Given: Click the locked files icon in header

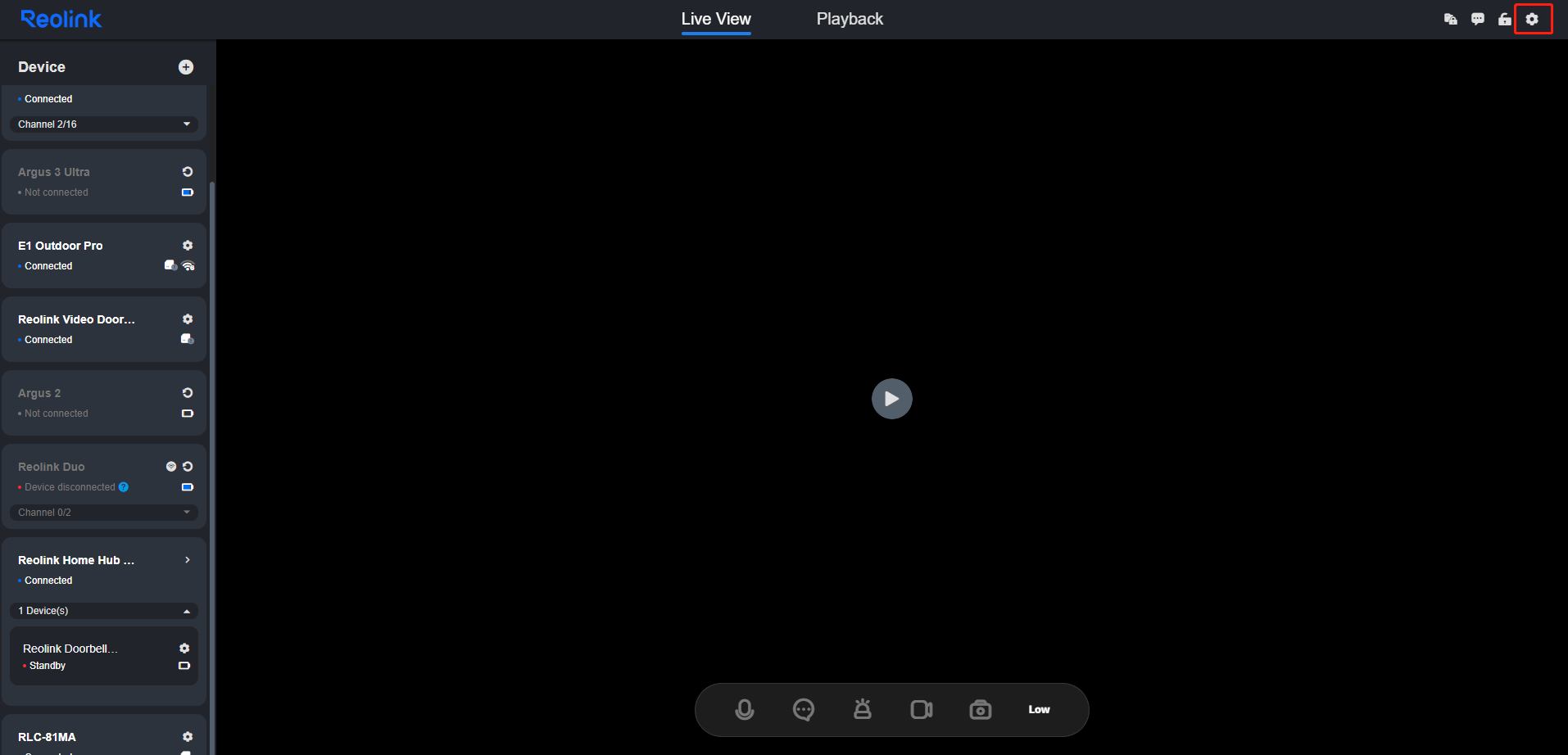Looking at the screenshot, I should pos(1451,19).
